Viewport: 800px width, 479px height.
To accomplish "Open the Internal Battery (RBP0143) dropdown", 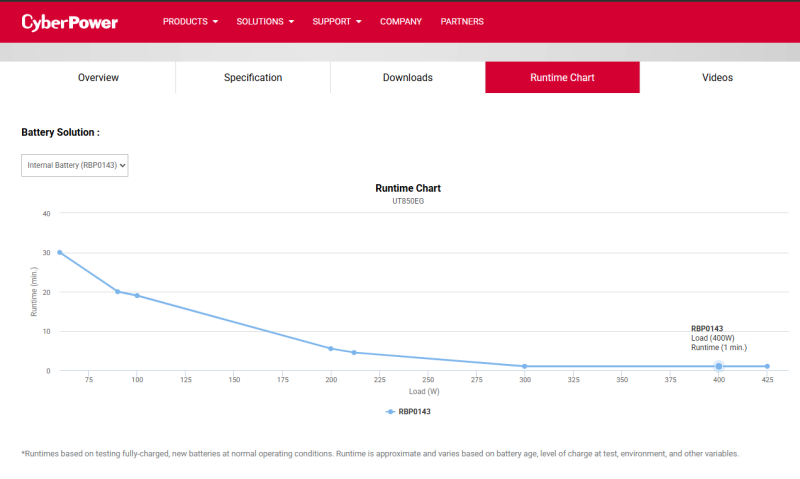I will pos(74,165).
